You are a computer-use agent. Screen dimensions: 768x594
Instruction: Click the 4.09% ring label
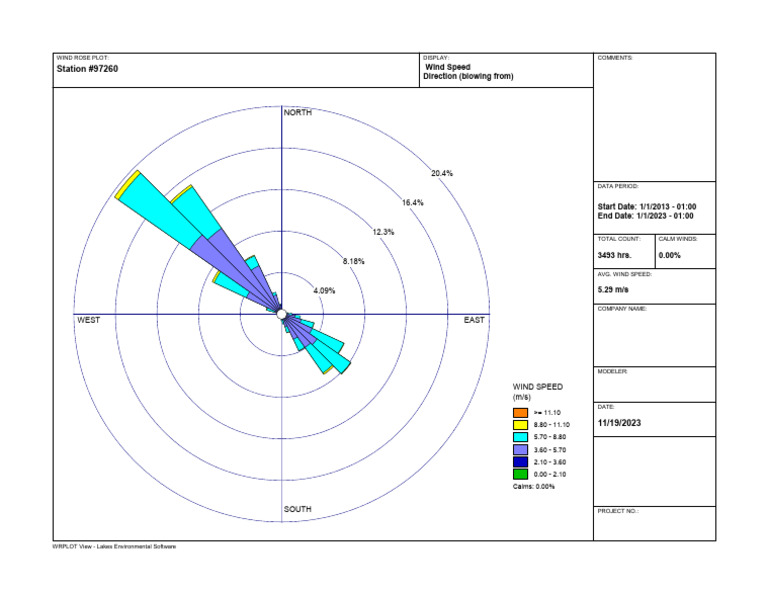(x=324, y=291)
